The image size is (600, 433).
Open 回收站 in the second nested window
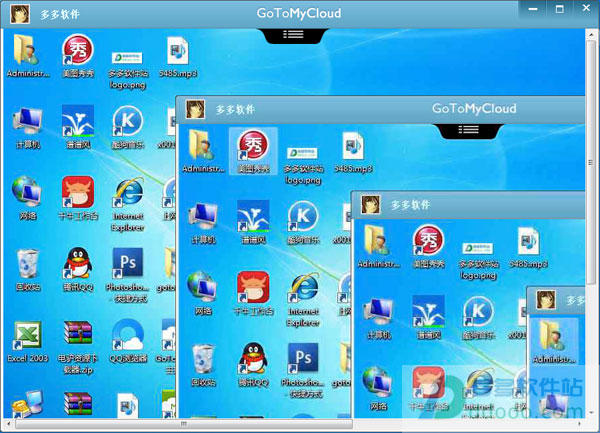pyautogui.click(x=203, y=365)
